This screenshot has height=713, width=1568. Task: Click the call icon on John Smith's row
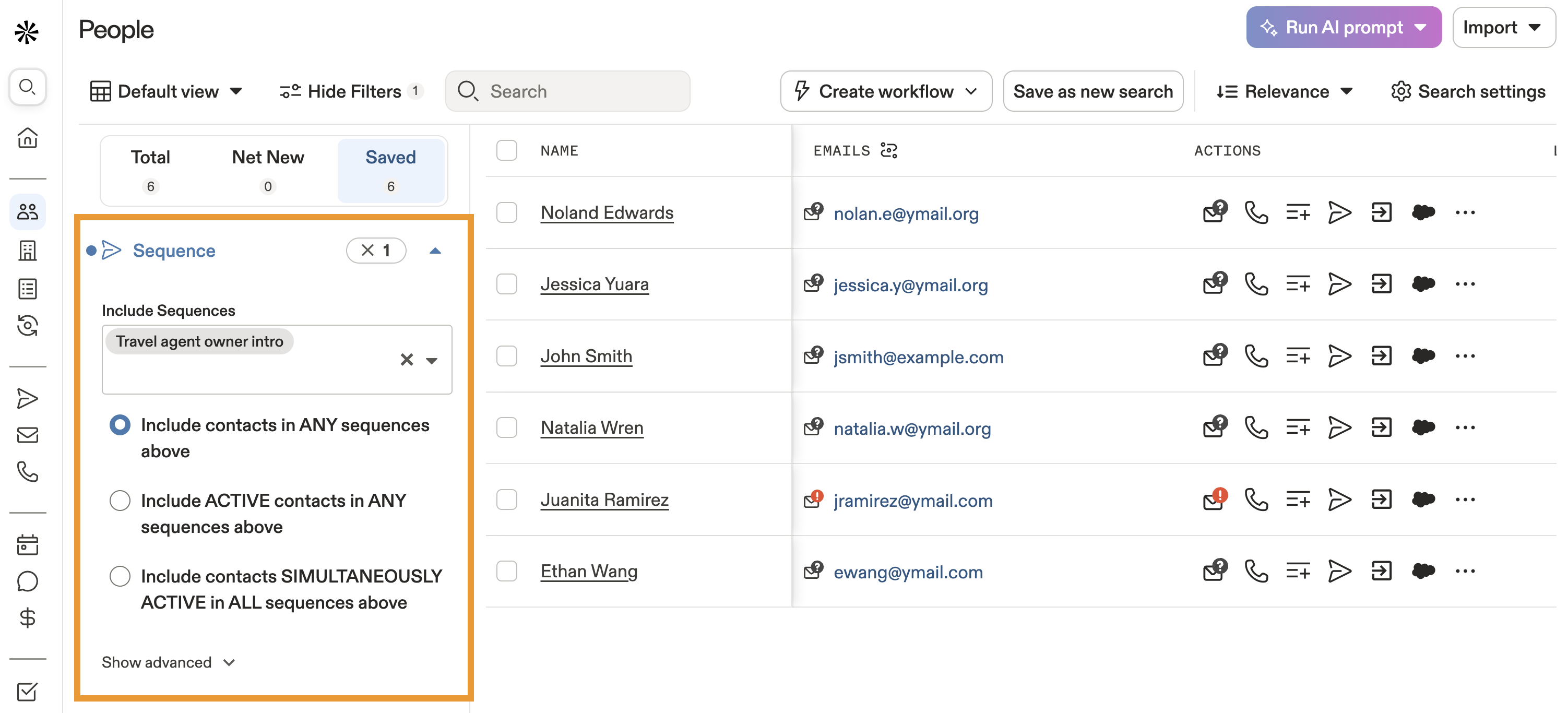coord(1257,355)
